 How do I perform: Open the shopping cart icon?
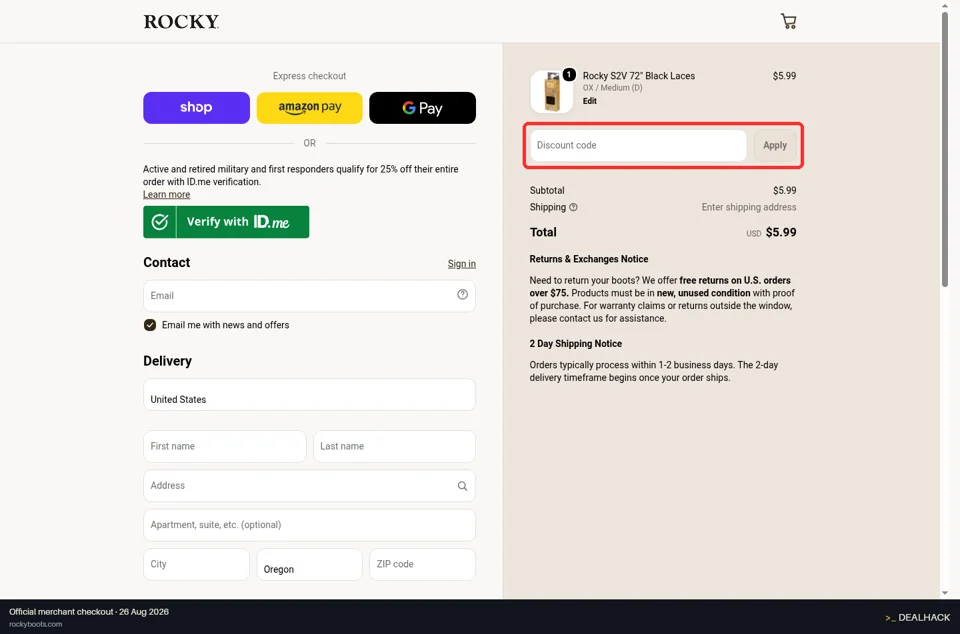click(x=789, y=21)
